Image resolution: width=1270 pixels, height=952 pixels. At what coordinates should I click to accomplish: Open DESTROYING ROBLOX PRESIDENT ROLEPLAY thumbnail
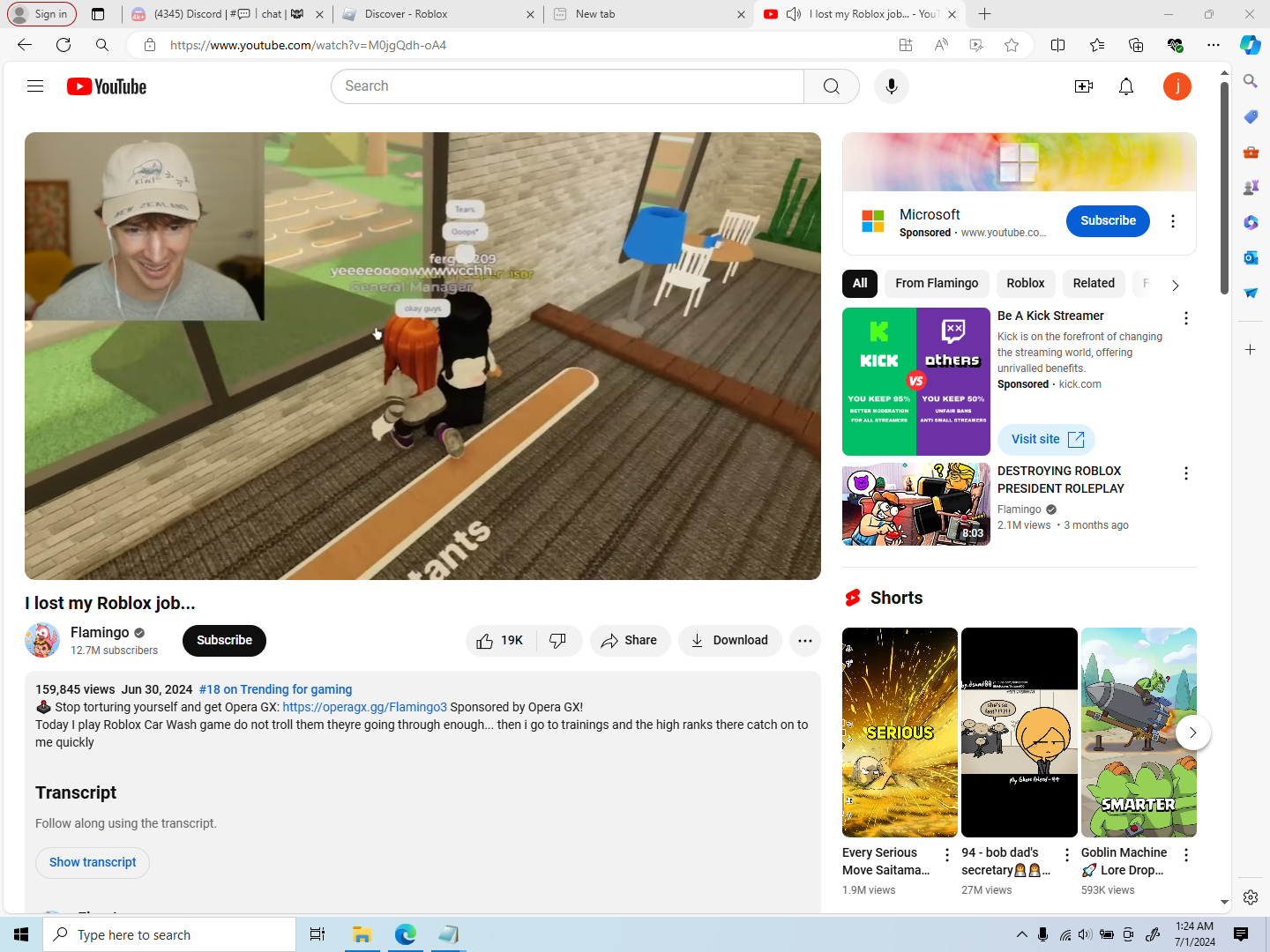(x=916, y=504)
